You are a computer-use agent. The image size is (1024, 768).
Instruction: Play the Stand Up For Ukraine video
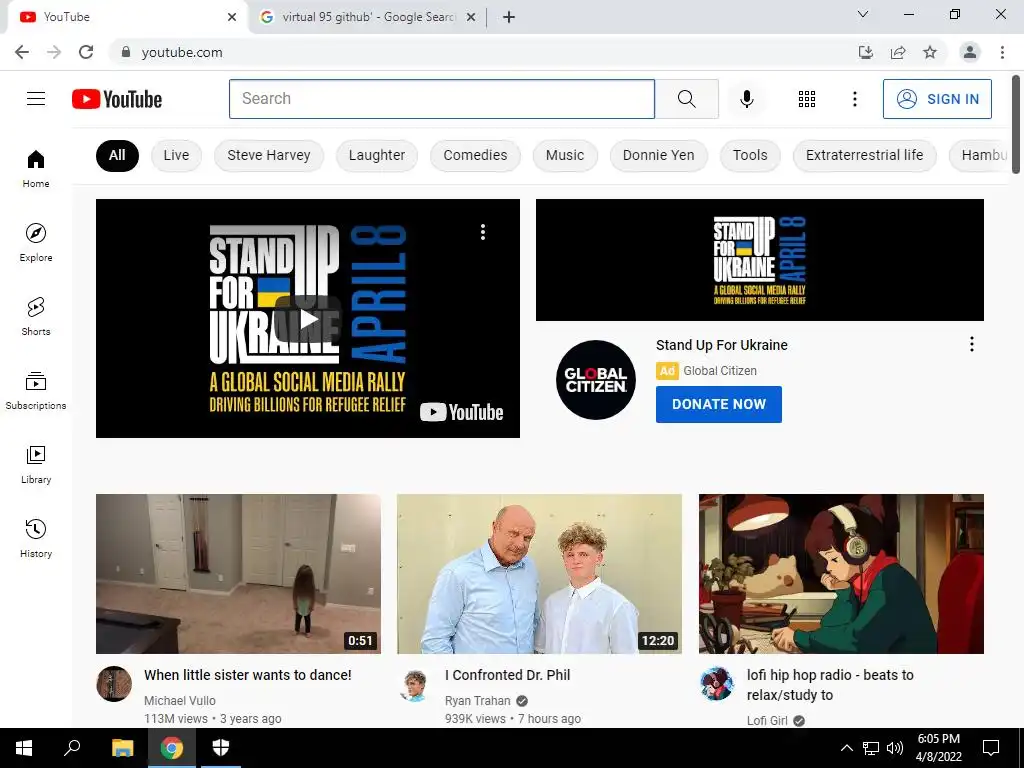(x=308, y=319)
